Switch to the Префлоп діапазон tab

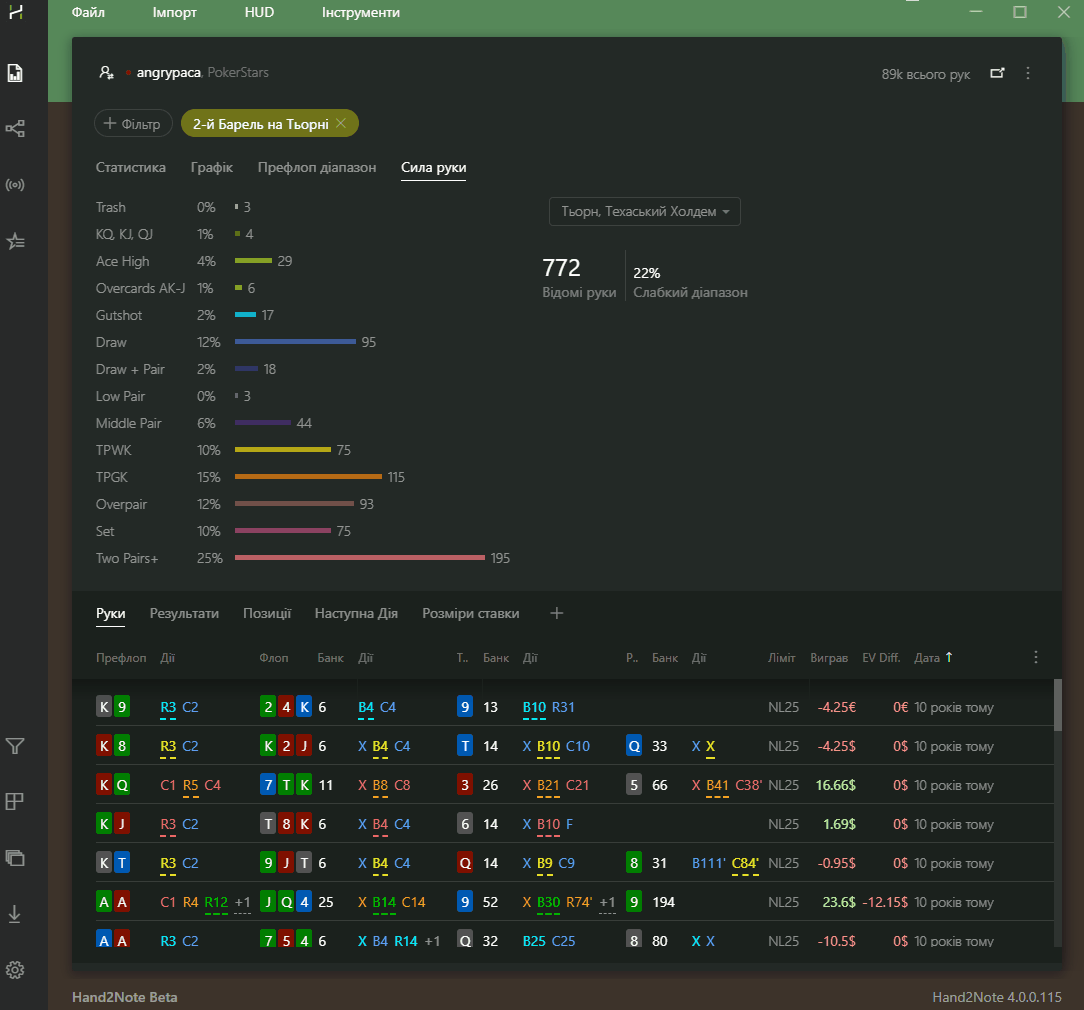tap(317, 167)
